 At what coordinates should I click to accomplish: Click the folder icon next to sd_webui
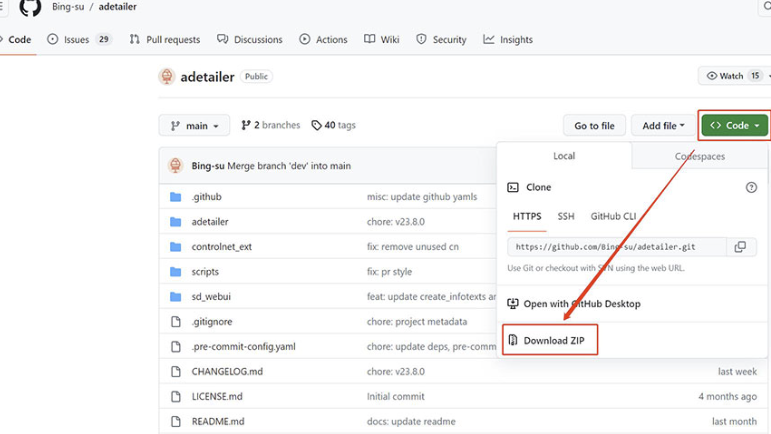coord(176,297)
